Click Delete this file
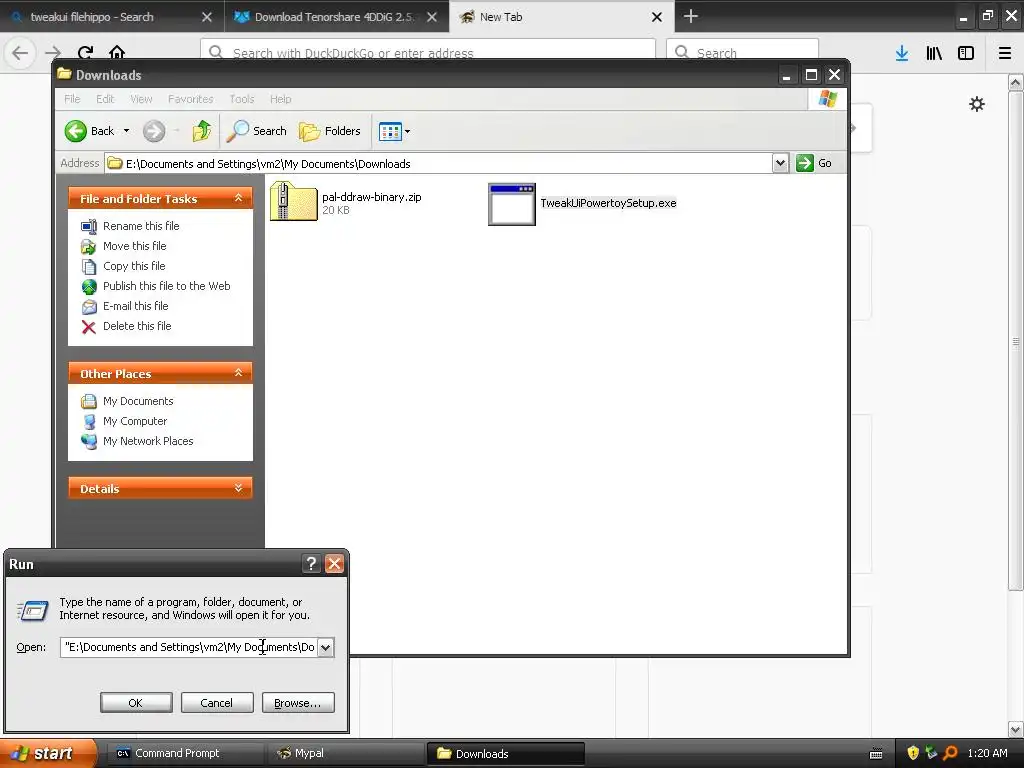The height and width of the screenshot is (768, 1024). coord(126,327)
